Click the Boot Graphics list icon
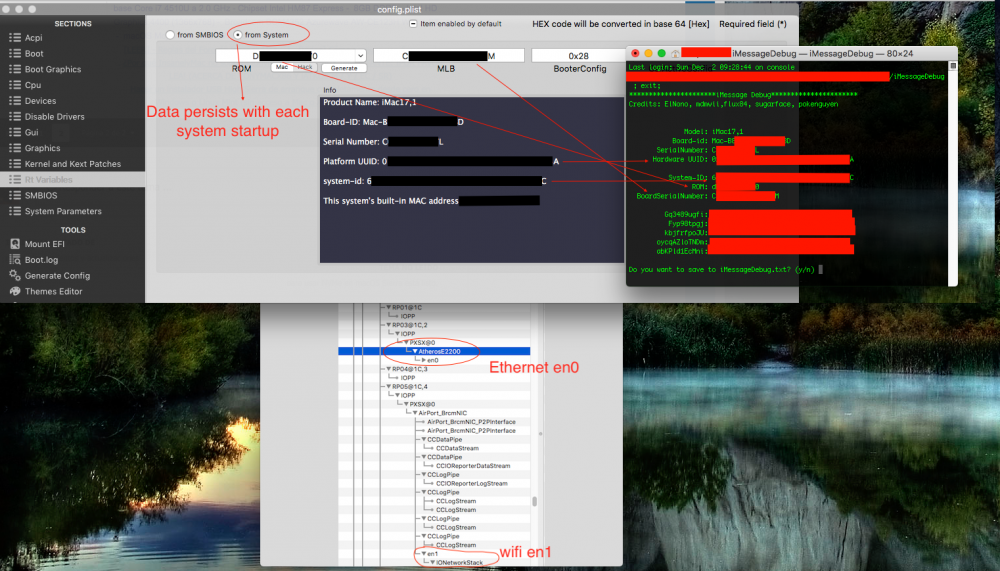 (x=15, y=69)
